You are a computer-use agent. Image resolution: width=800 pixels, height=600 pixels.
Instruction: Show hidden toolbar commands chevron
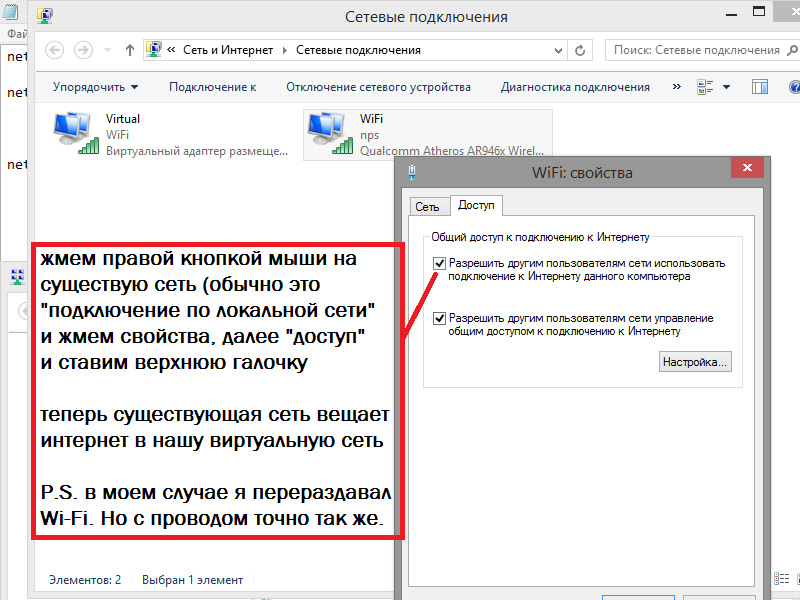point(677,87)
